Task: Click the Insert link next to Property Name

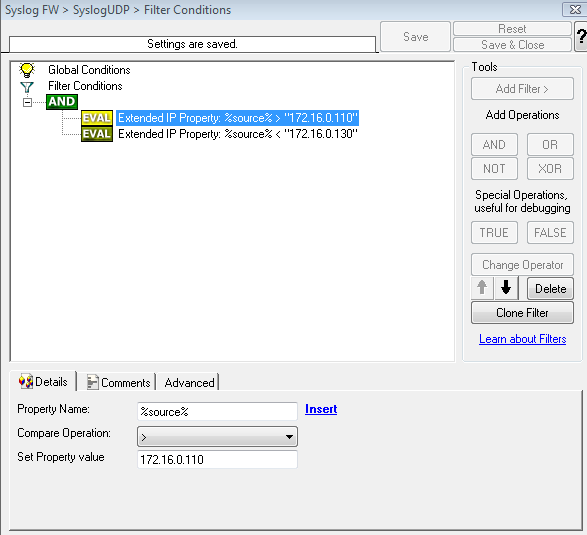Action: (321, 409)
